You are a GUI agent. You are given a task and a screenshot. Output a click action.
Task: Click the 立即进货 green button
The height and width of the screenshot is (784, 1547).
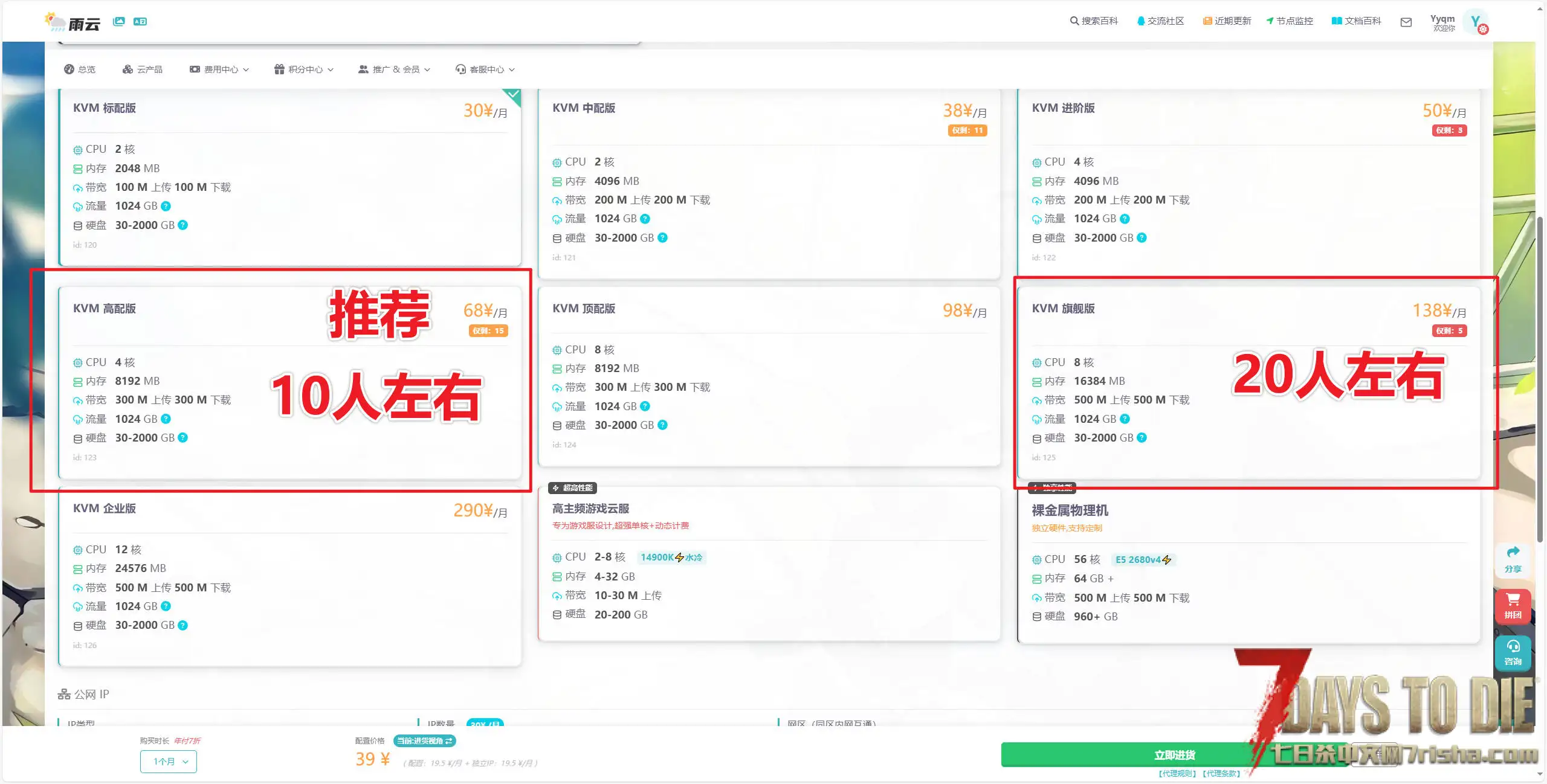[1175, 755]
